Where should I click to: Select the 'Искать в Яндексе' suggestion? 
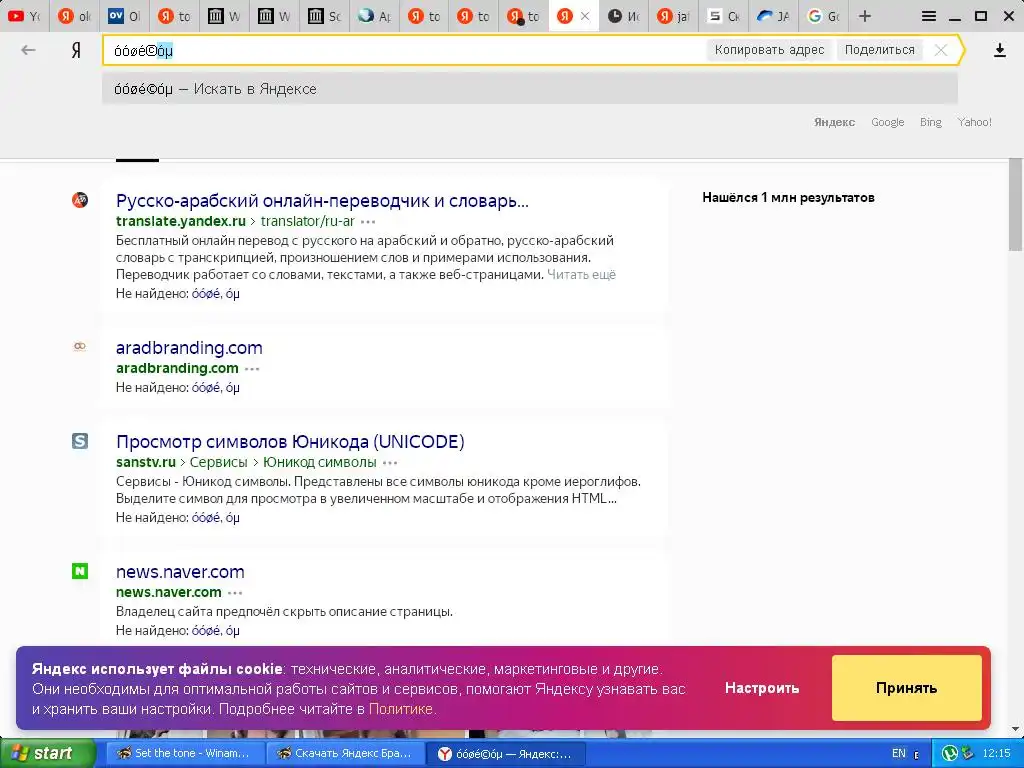pos(530,89)
